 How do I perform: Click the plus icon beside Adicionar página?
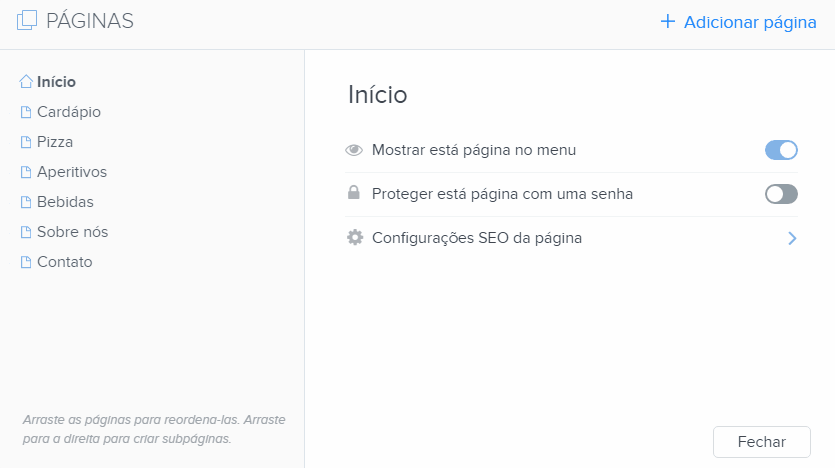coord(667,22)
